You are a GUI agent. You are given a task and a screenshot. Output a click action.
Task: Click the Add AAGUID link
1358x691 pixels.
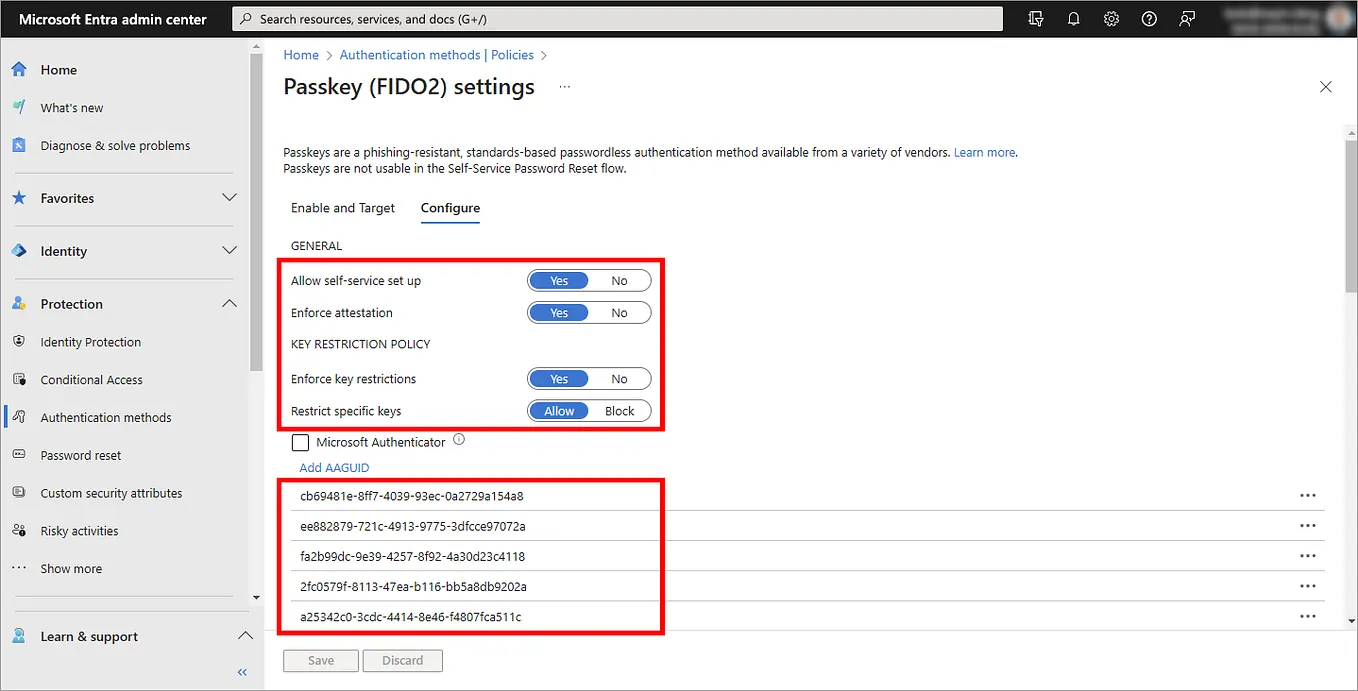[x=334, y=467]
